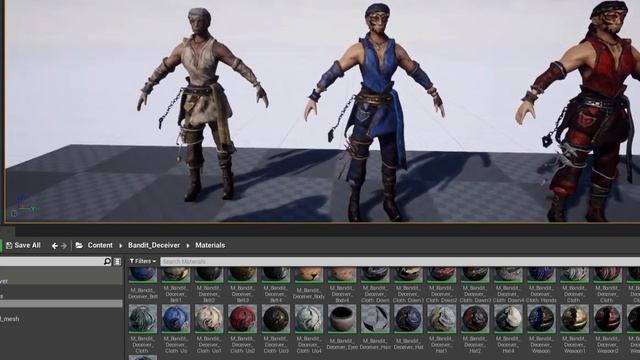
Task: Open the Filters dropdown
Action: [x=142, y=261]
